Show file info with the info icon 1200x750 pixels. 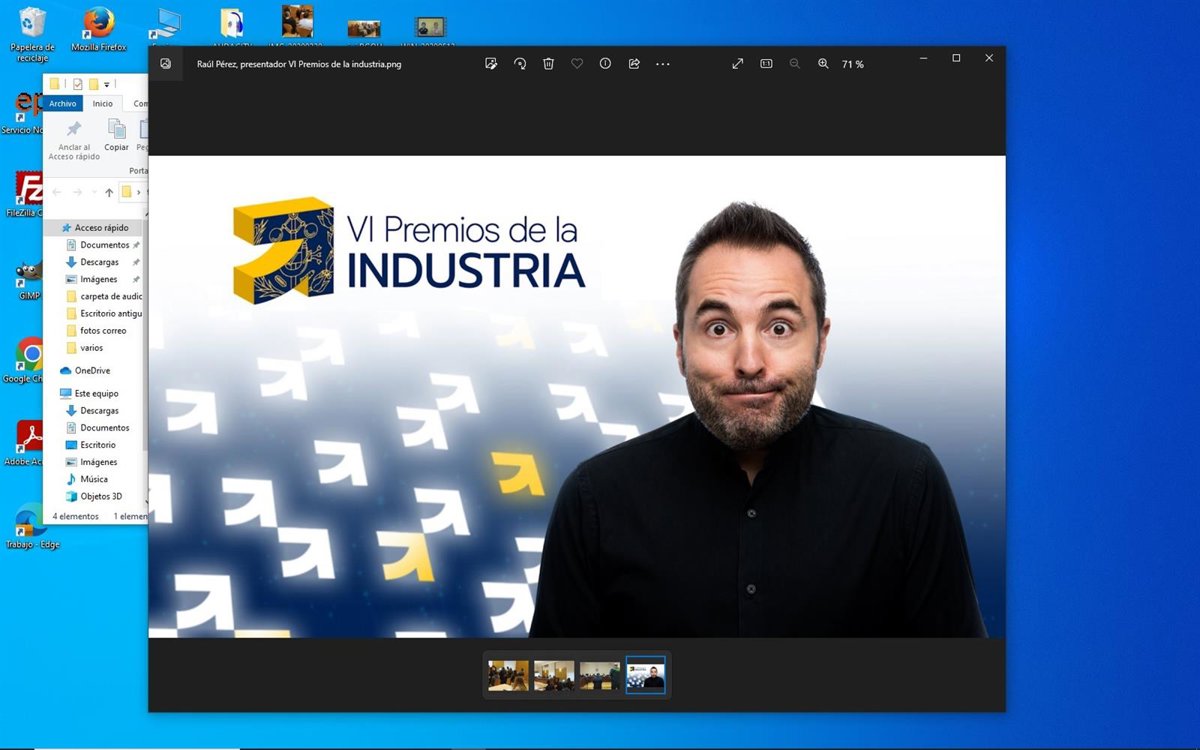tap(605, 63)
